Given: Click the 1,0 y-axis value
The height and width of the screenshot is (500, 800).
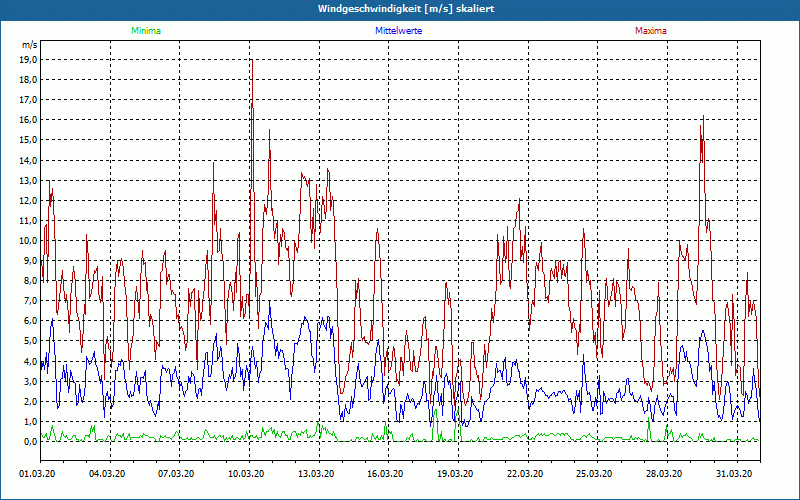Looking at the screenshot, I should point(31,421).
